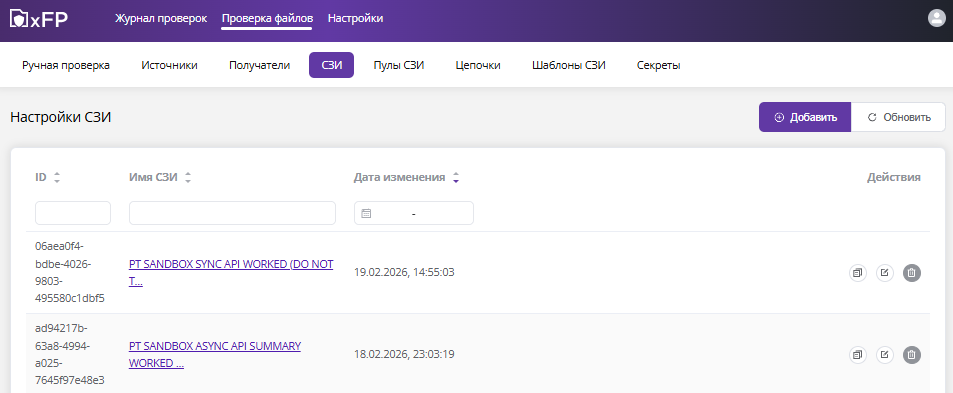Click date 18.02.2026, 23:03:19

404,355
